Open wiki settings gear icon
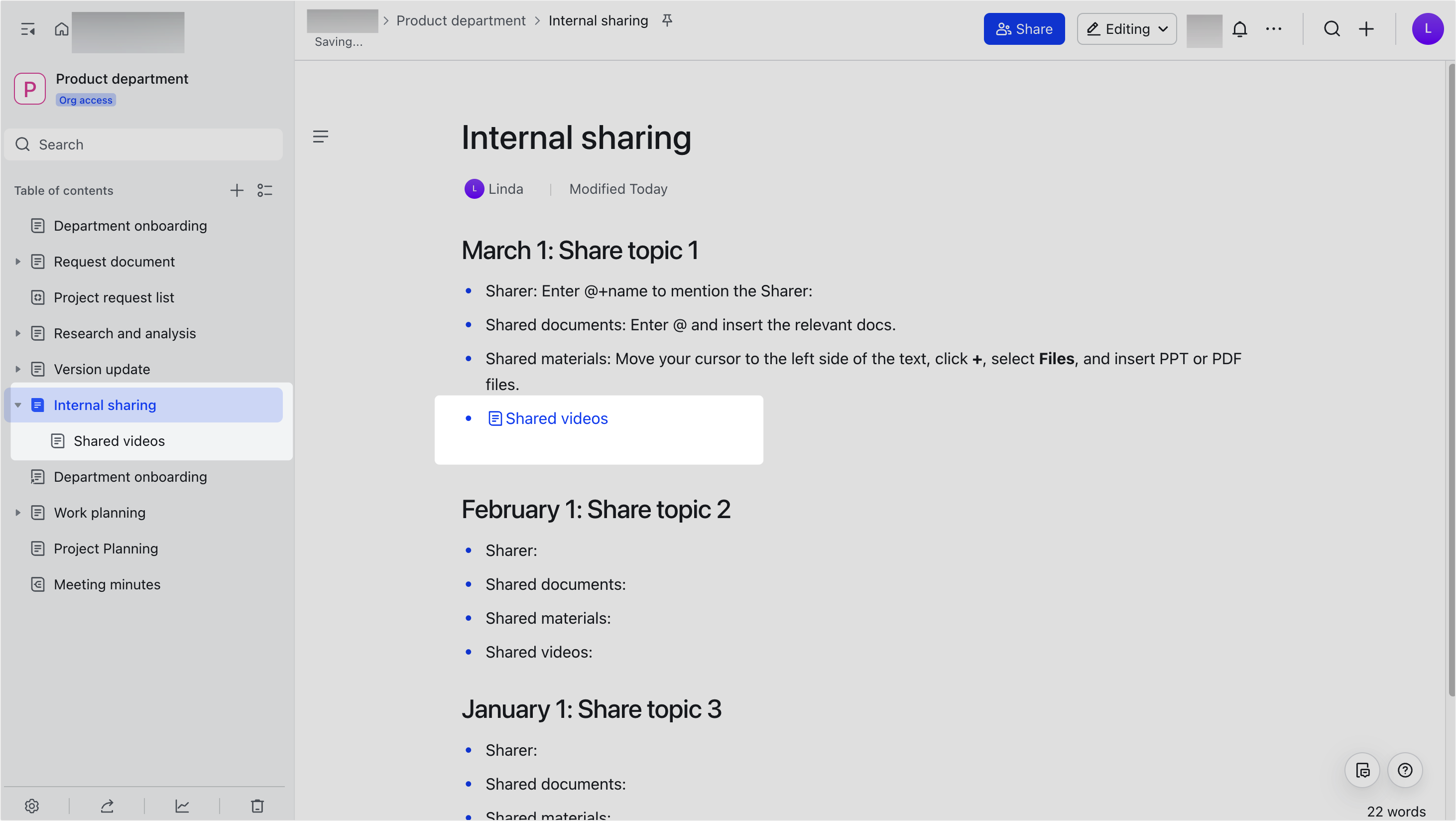The height and width of the screenshot is (821, 1456). point(32,806)
